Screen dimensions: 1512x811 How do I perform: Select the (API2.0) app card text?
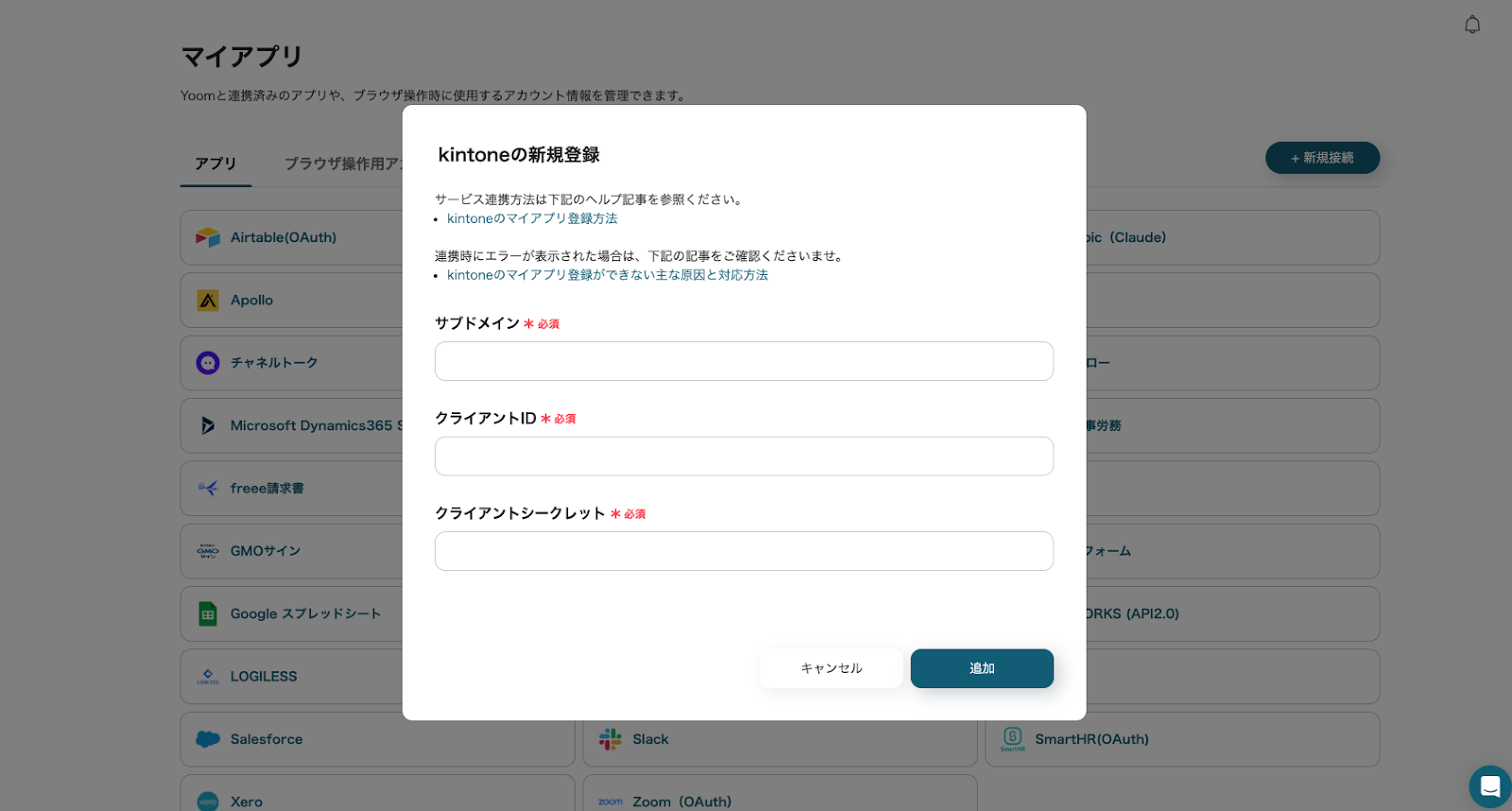1132,613
